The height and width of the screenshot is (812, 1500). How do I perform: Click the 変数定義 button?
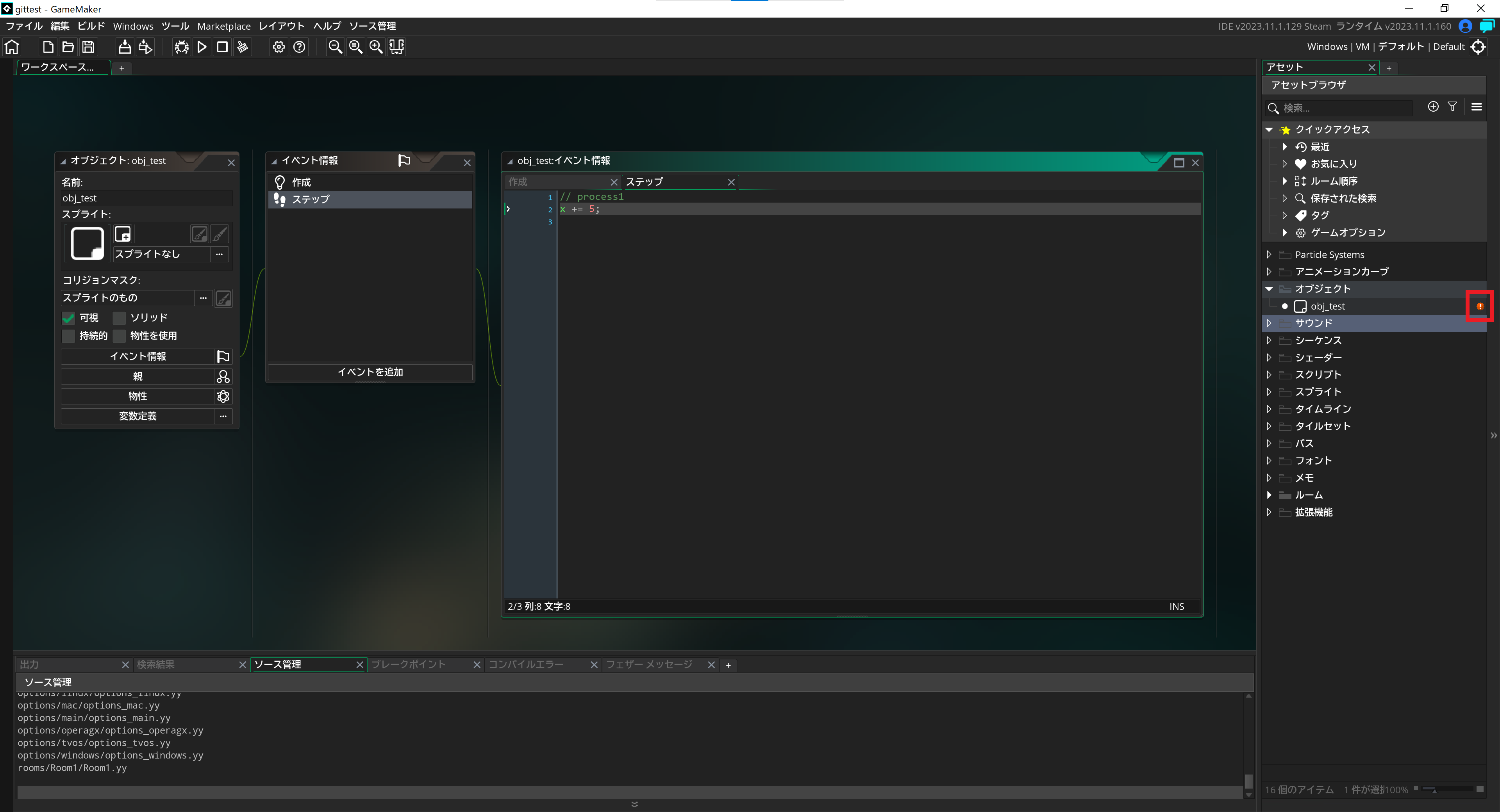pyautogui.click(x=137, y=416)
